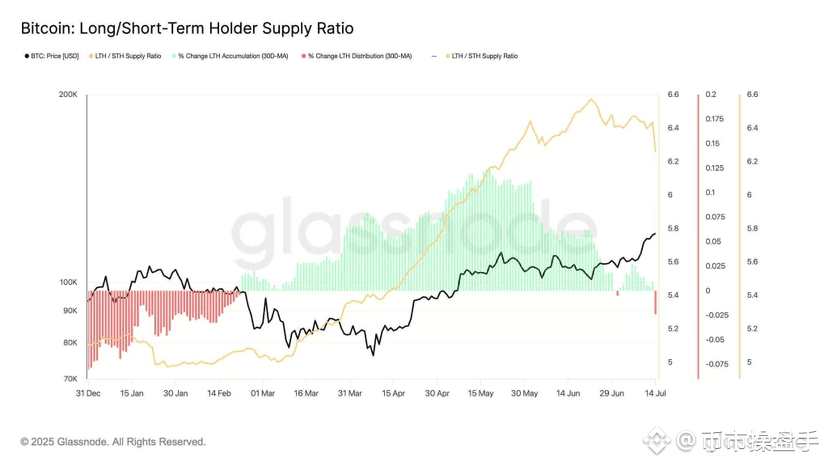Select the 01 Mar date axis label
Image resolution: width=828 pixels, height=466 pixels.
point(262,394)
